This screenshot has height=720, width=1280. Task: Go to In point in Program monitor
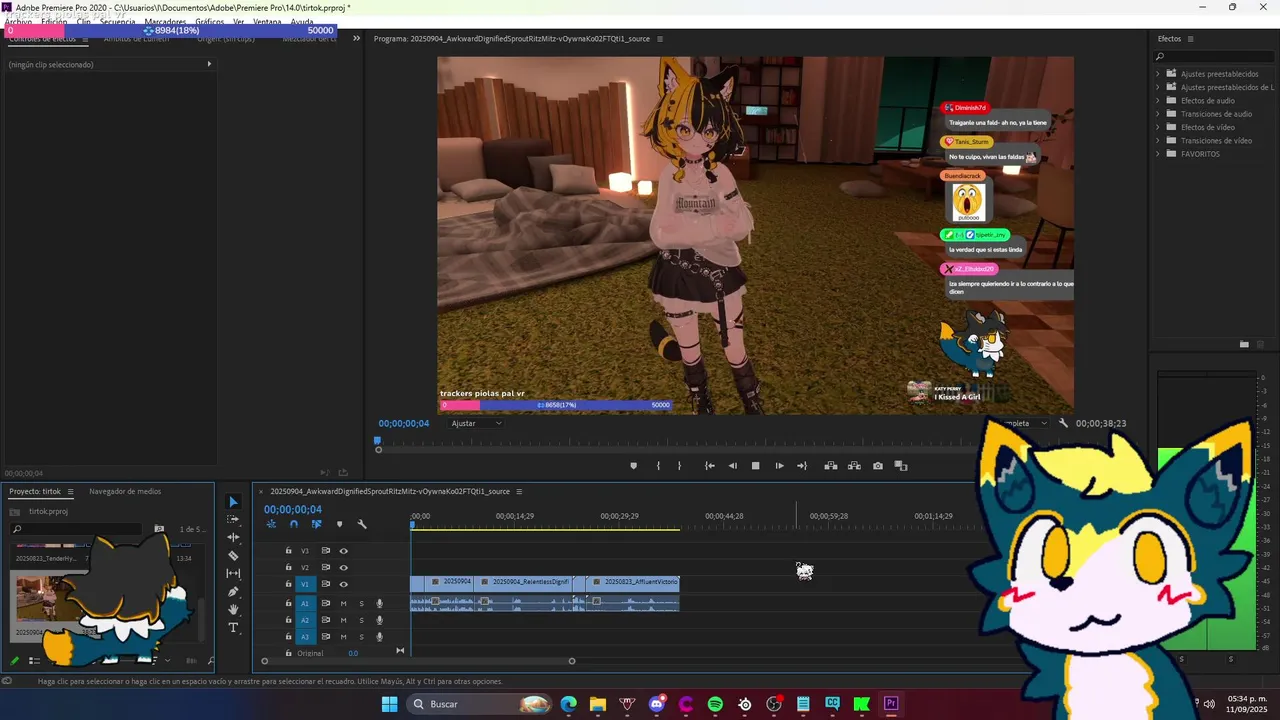(x=709, y=466)
